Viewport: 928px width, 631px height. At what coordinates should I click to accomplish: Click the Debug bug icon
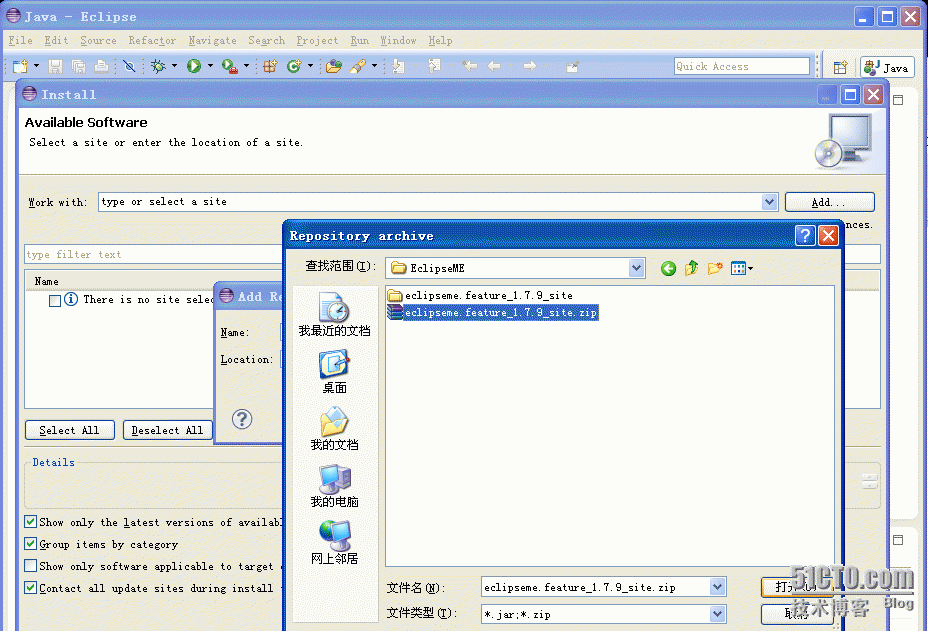pyautogui.click(x=158, y=66)
